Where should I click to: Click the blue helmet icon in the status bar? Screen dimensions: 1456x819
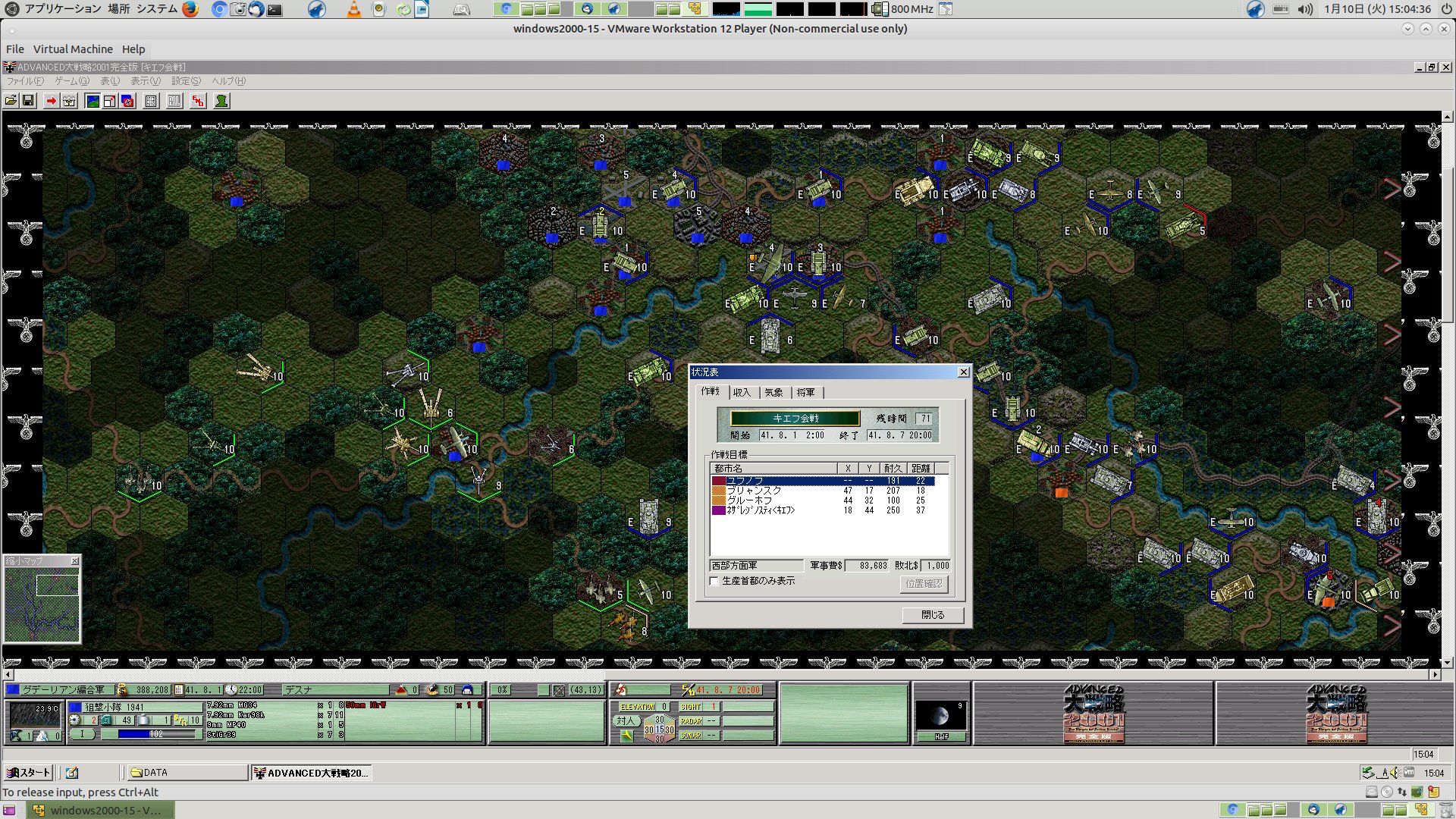click(467, 690)
